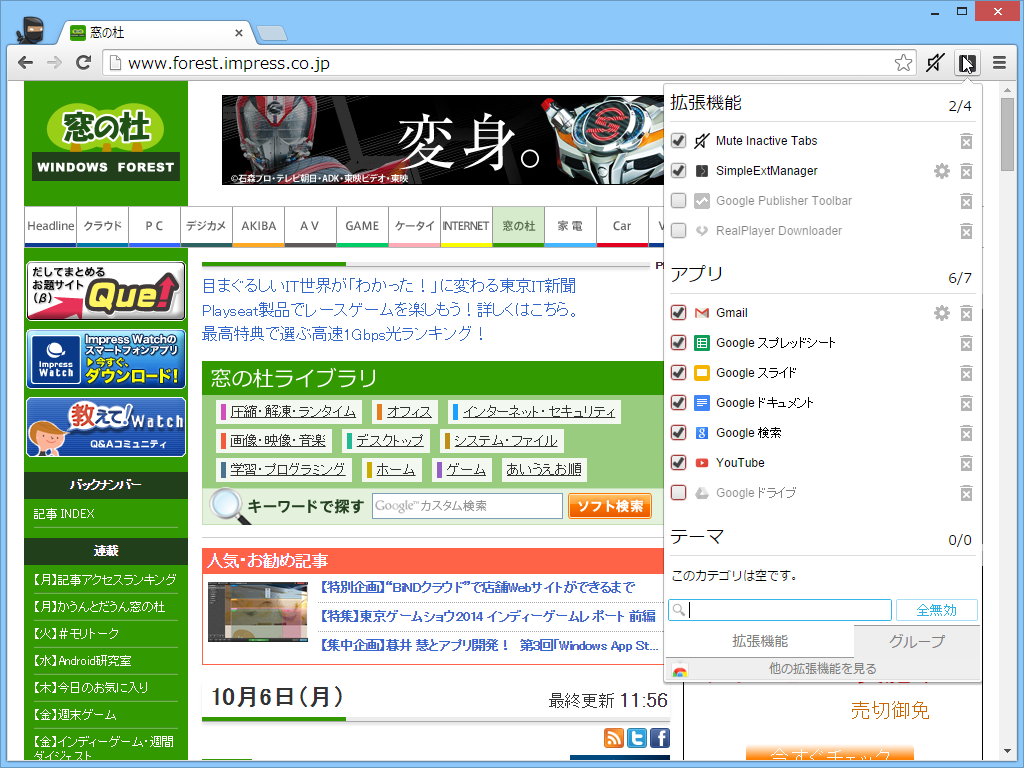The image size is (1024, 768).
Task: Click the Facebook share icon
Action: coord(659,738)
